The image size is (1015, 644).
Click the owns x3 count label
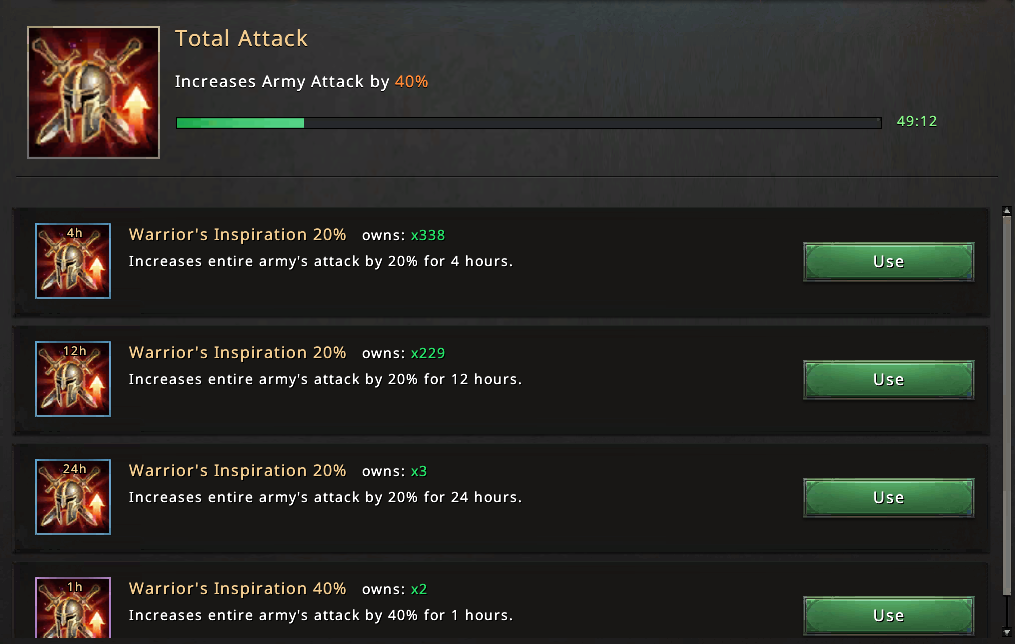[394, 471]
